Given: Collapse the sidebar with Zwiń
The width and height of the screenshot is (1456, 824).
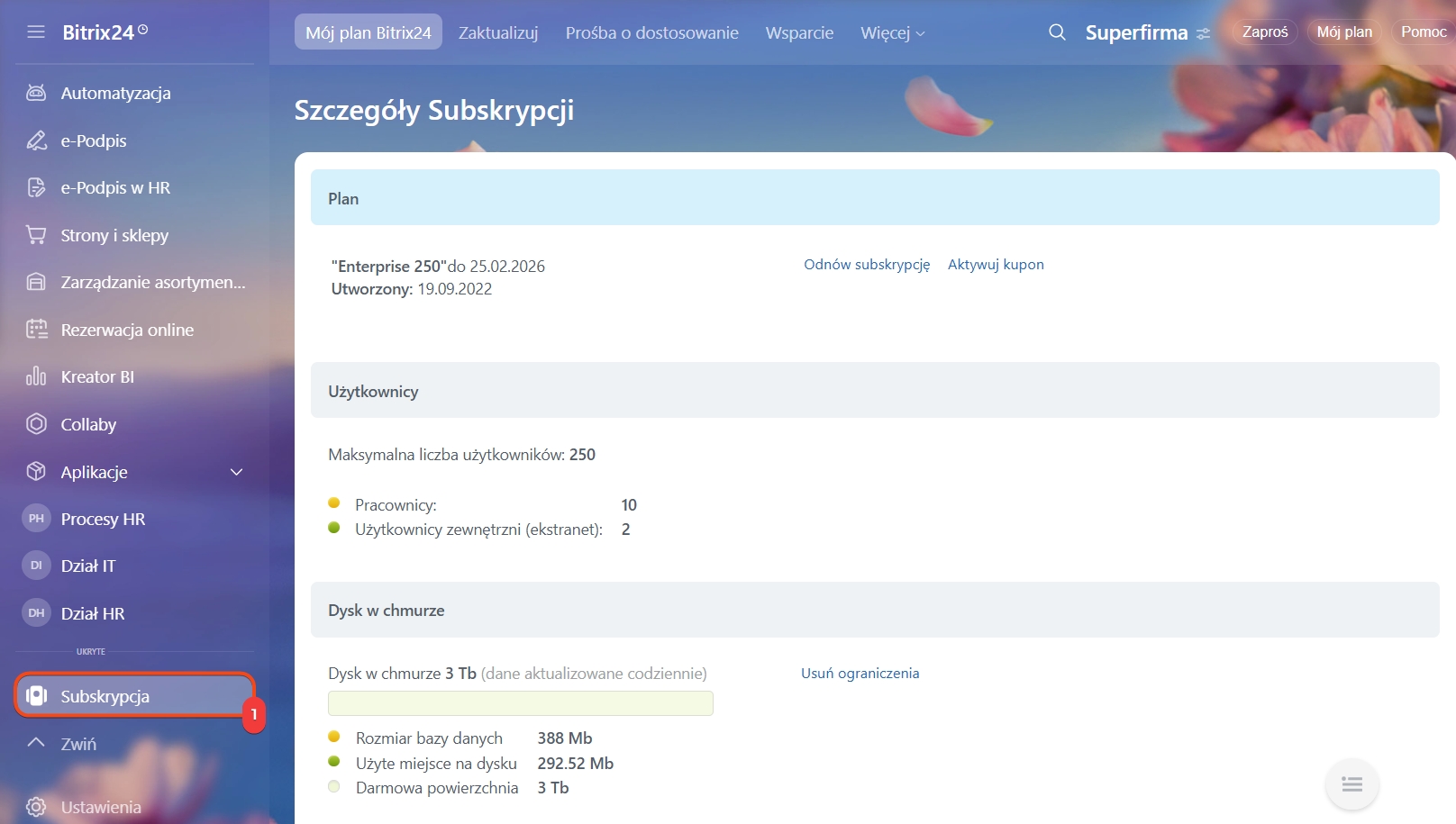Looking at the screenshot, I should pos(77,744).
